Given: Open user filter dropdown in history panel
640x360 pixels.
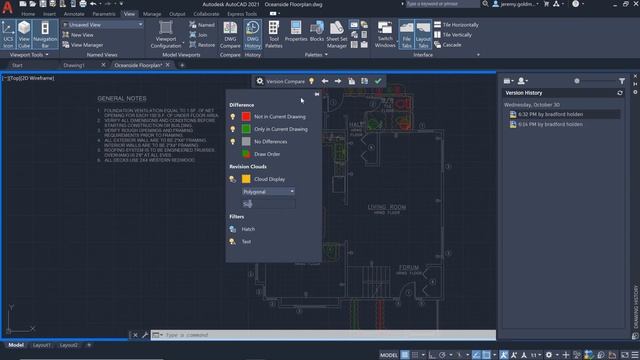Looking at the screenshot, I should tap(522, 81).
